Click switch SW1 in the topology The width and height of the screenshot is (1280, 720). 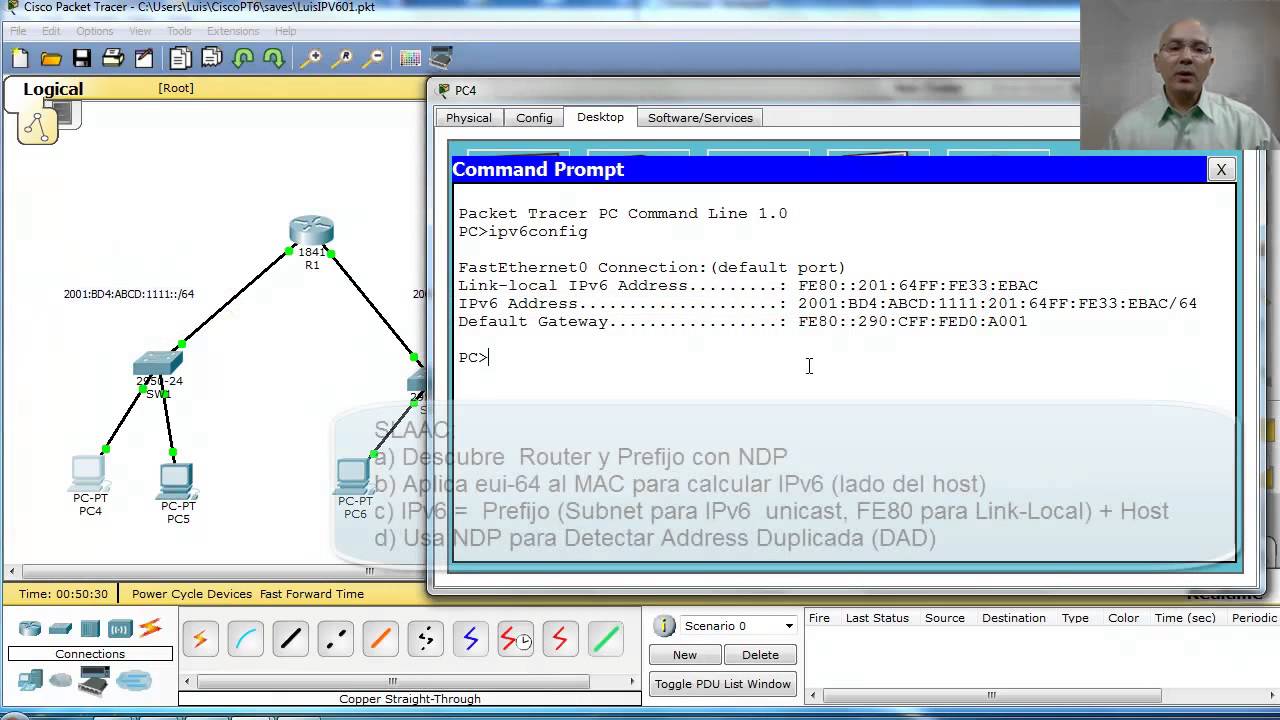pyautogui.click(x=158, y=365)
